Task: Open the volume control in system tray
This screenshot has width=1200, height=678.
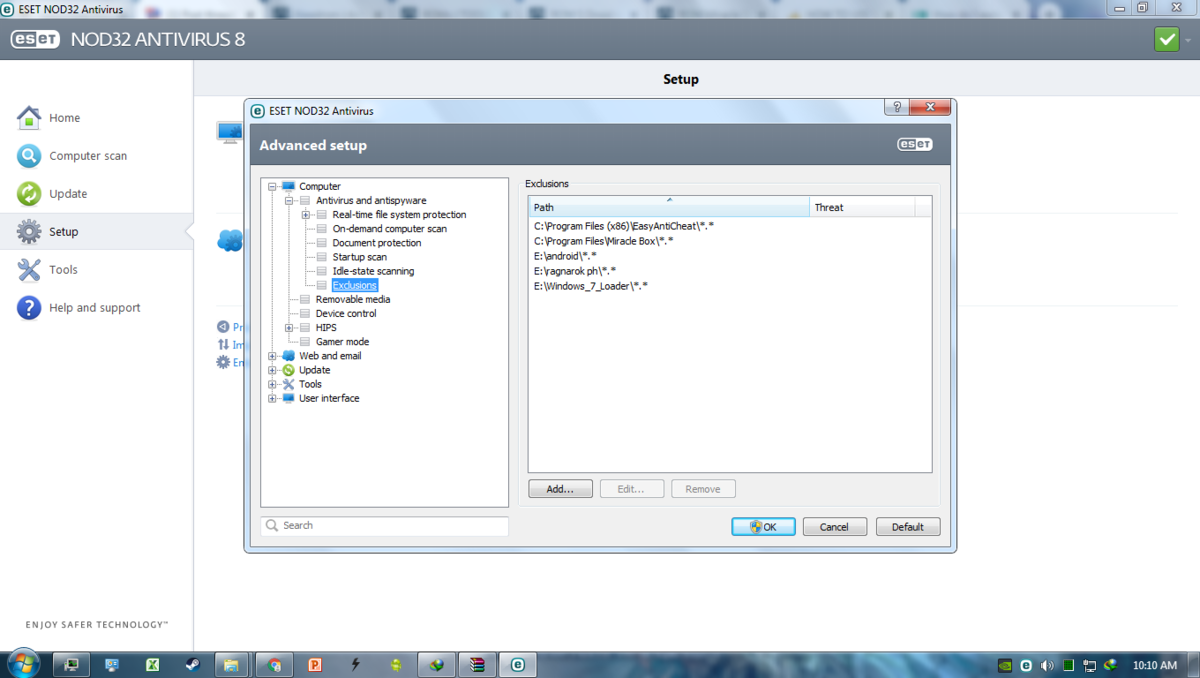Action: (1047, 665)
